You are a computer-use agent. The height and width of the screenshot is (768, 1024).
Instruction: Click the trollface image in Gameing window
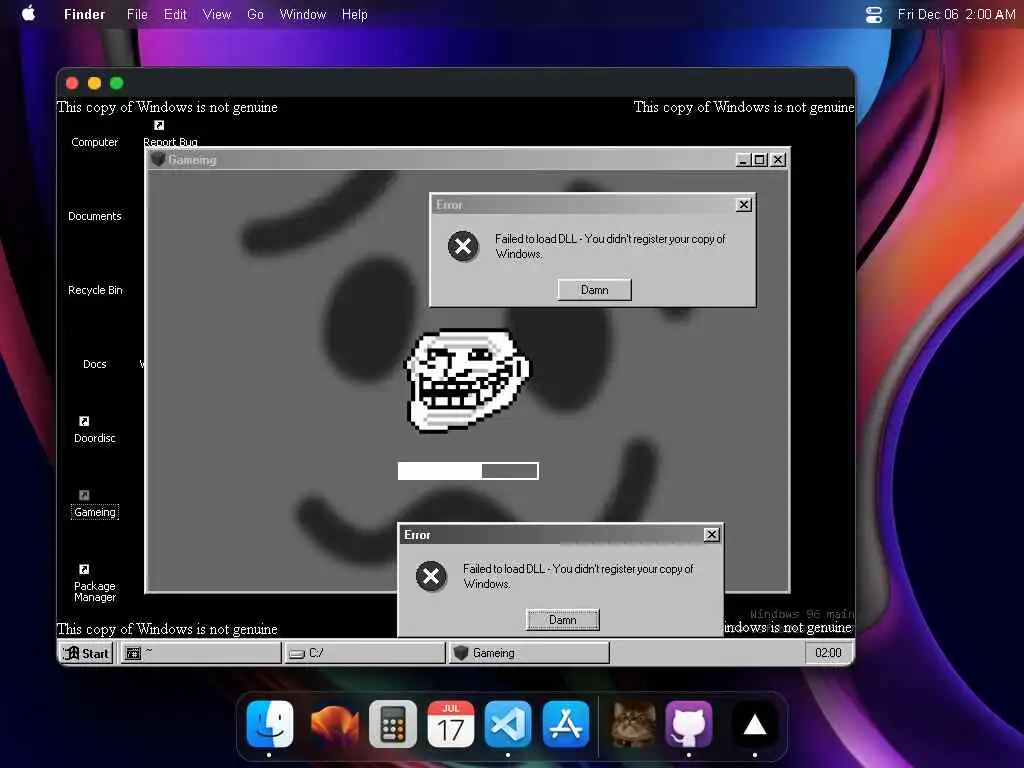pyautogui.click(x=468, y=380)
